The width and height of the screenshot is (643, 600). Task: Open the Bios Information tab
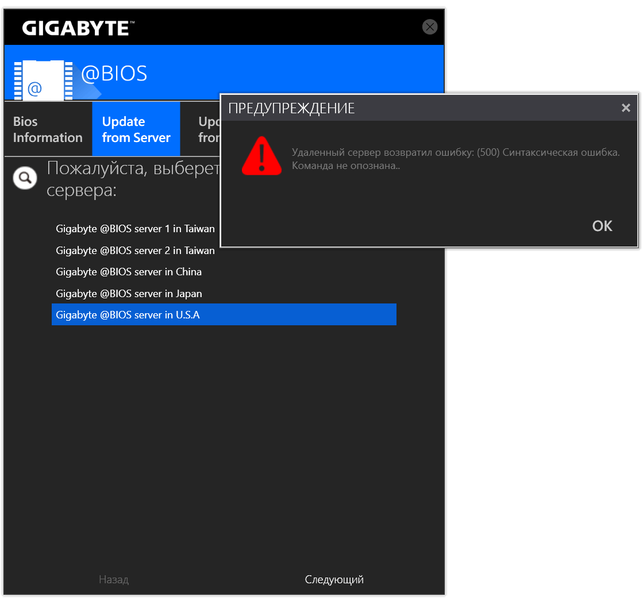(48, 129)
